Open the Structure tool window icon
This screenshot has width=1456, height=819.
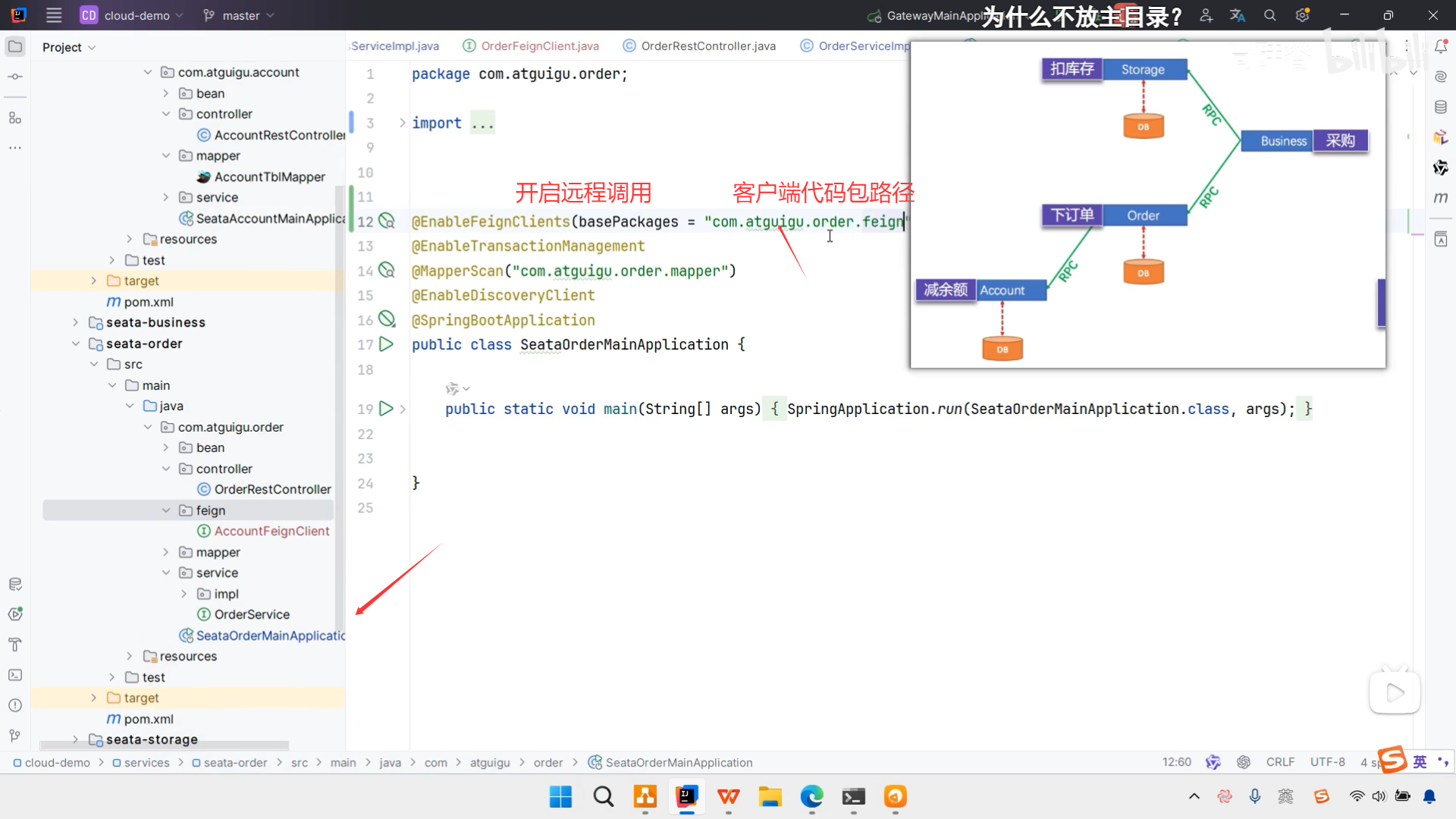click(15, 118)
